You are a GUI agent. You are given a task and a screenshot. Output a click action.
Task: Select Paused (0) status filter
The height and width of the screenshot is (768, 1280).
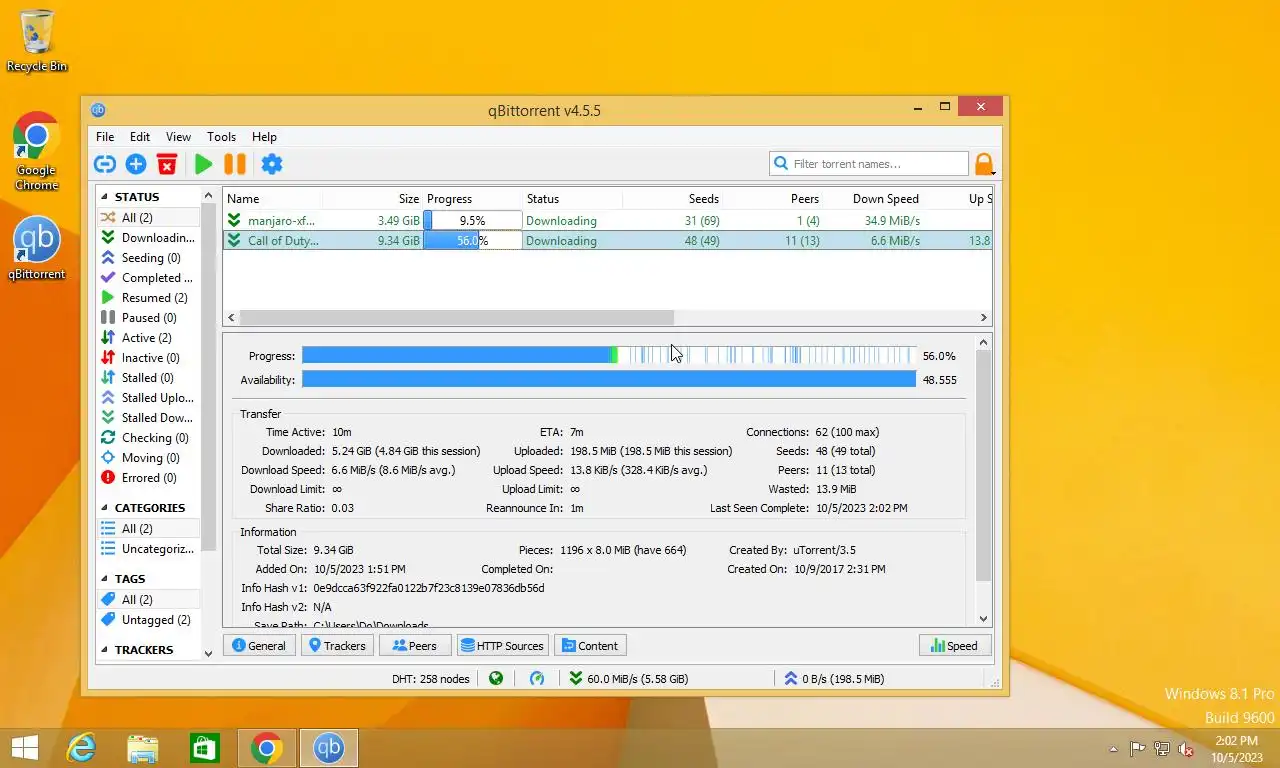[x=148, y=317]
